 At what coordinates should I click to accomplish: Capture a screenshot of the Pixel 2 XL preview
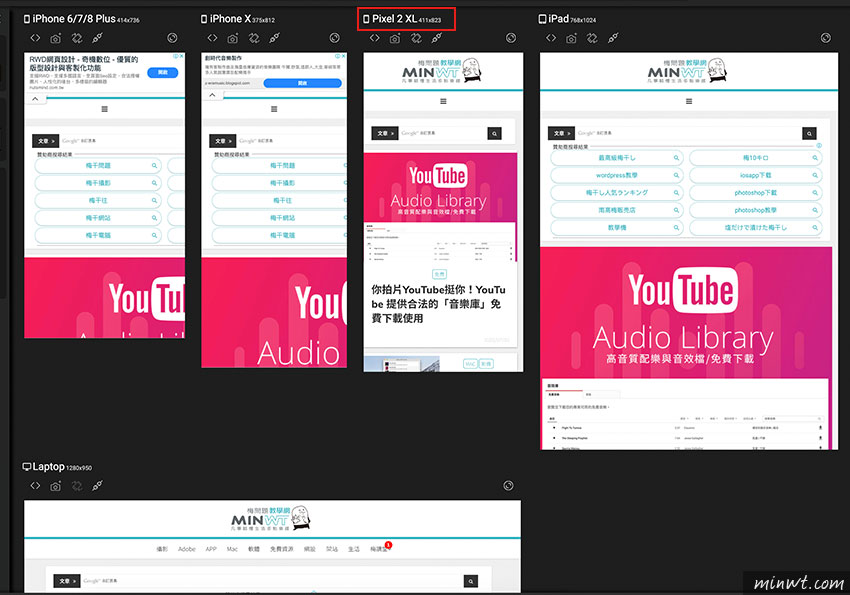click(x=395, y=38)
